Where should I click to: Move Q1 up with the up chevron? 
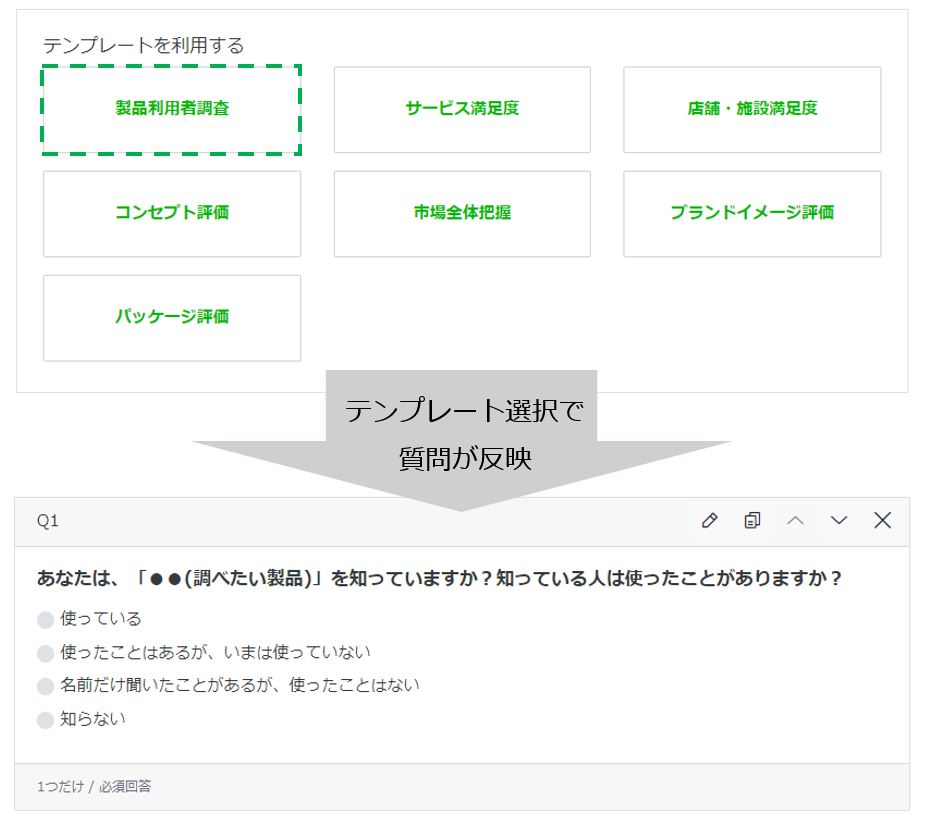coord(795,520)
